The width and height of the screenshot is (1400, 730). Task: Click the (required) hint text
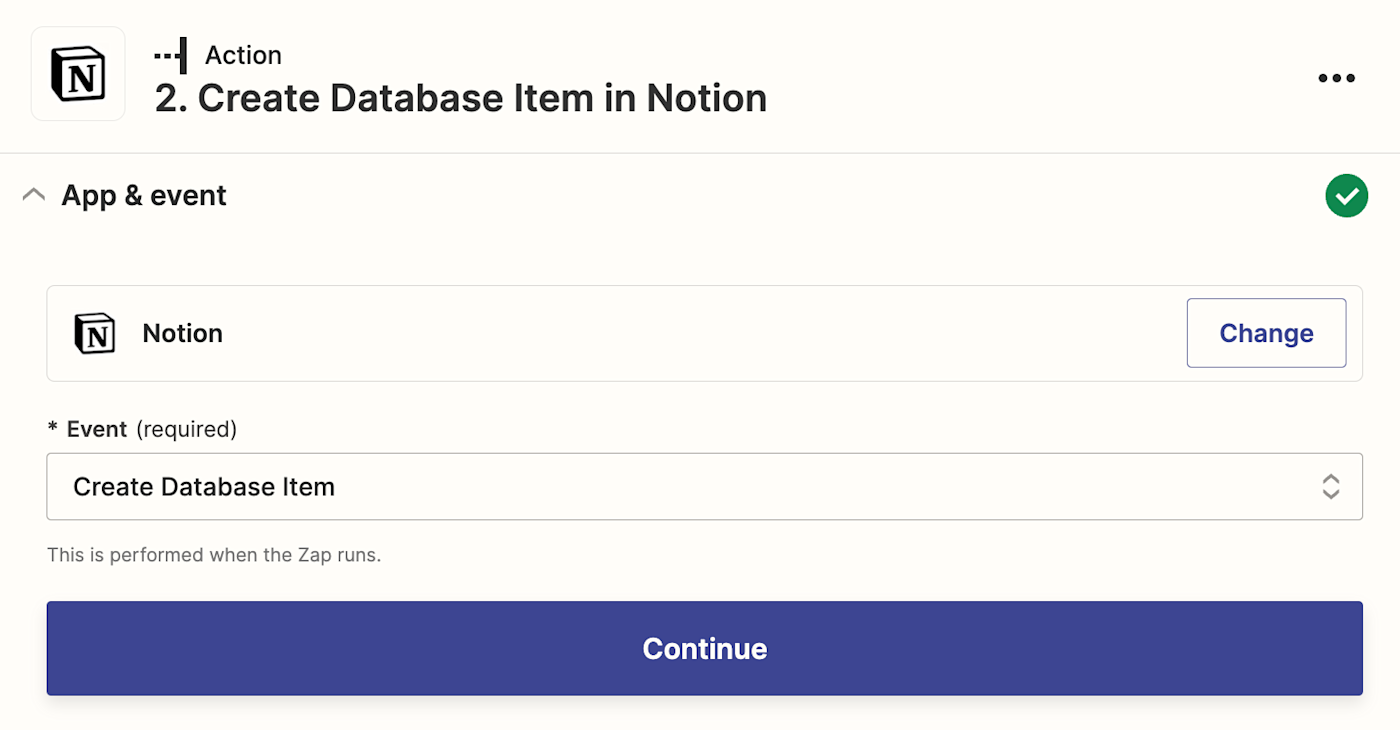tap(186, 429)
